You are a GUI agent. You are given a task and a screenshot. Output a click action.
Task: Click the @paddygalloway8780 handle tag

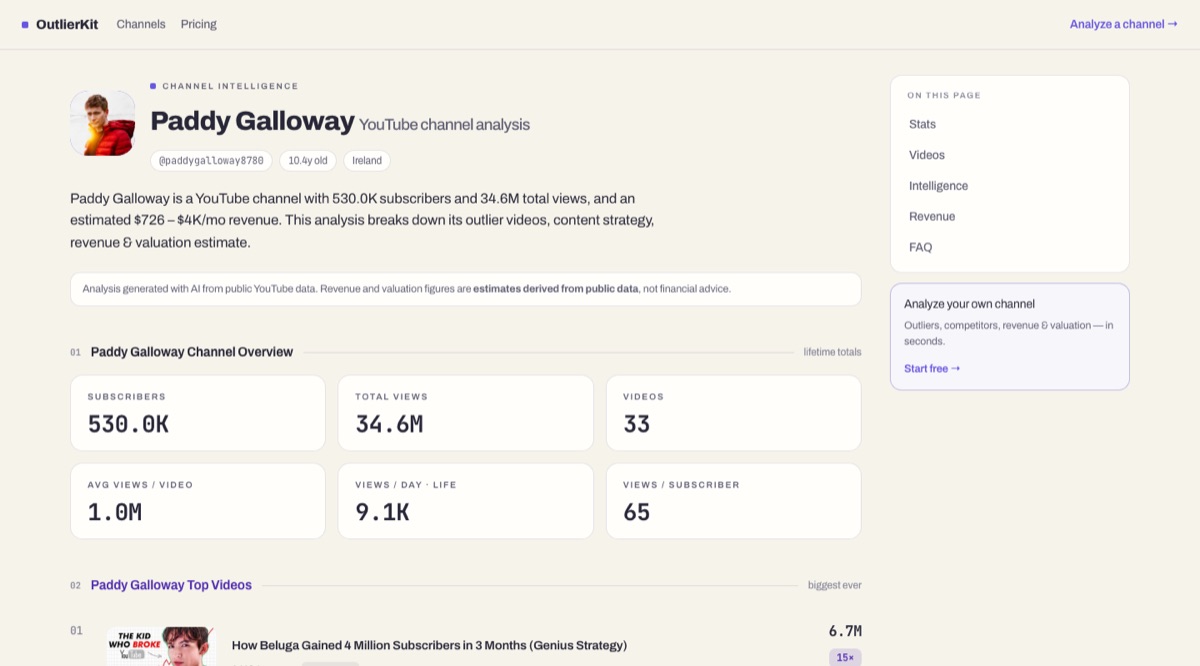(x=211, y=160)
